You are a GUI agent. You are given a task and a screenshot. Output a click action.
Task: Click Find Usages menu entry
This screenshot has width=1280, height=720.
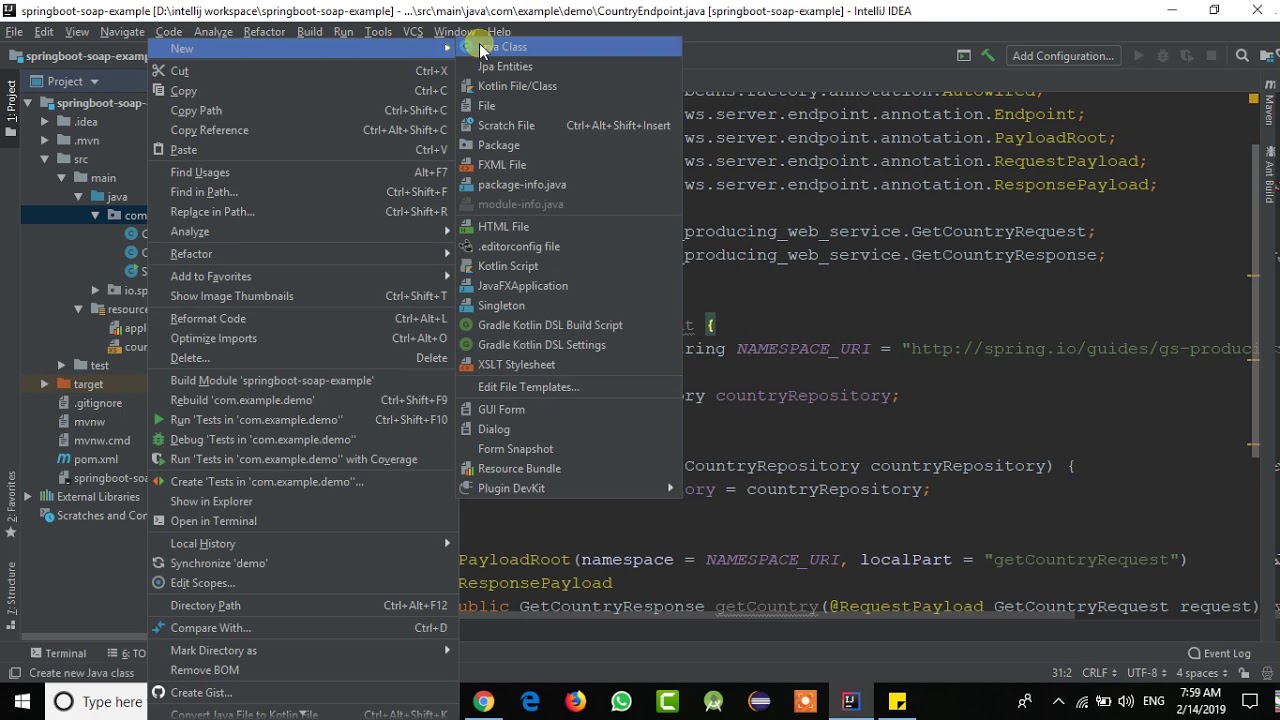pos(303,173)
